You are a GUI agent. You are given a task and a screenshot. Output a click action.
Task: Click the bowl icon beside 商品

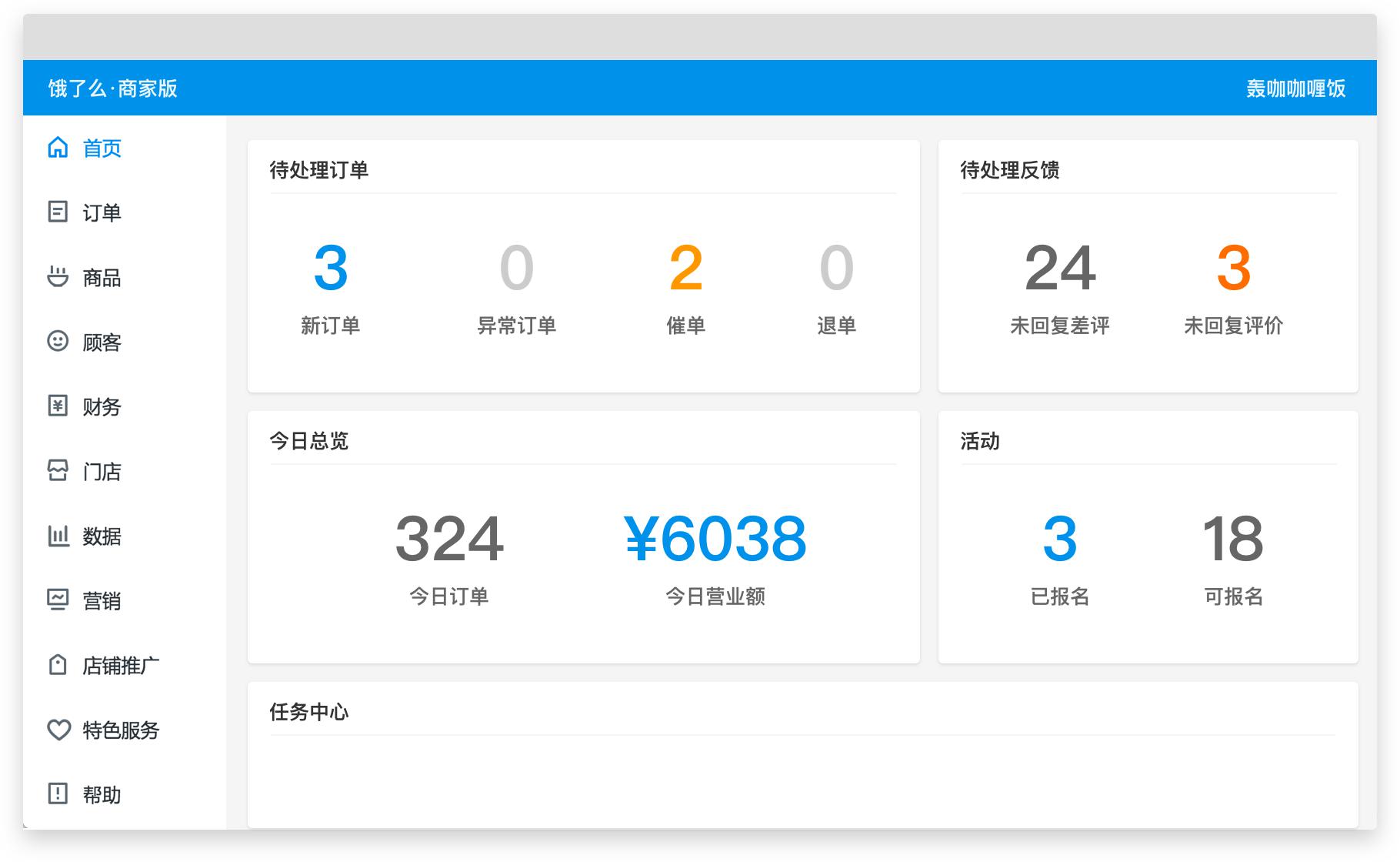click(x=58, y=276)
